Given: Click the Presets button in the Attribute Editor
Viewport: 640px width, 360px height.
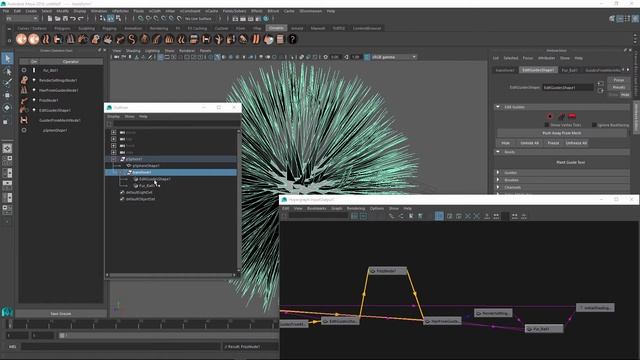Looking at the screenshot, I should 618,87.
